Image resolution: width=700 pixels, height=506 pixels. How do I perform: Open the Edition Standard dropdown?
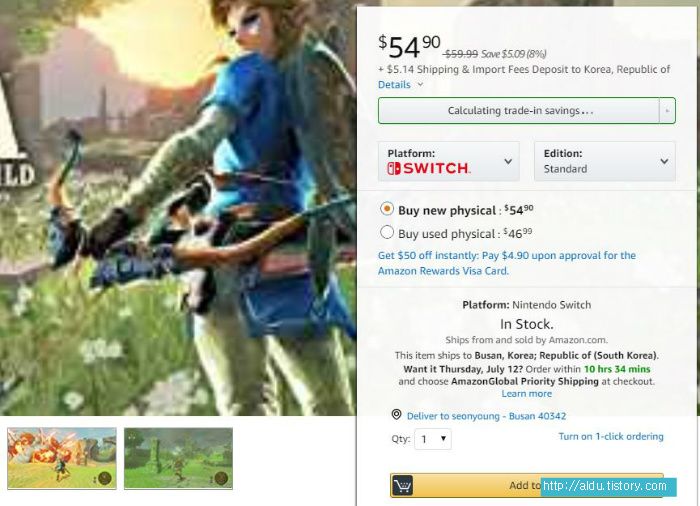604,161
